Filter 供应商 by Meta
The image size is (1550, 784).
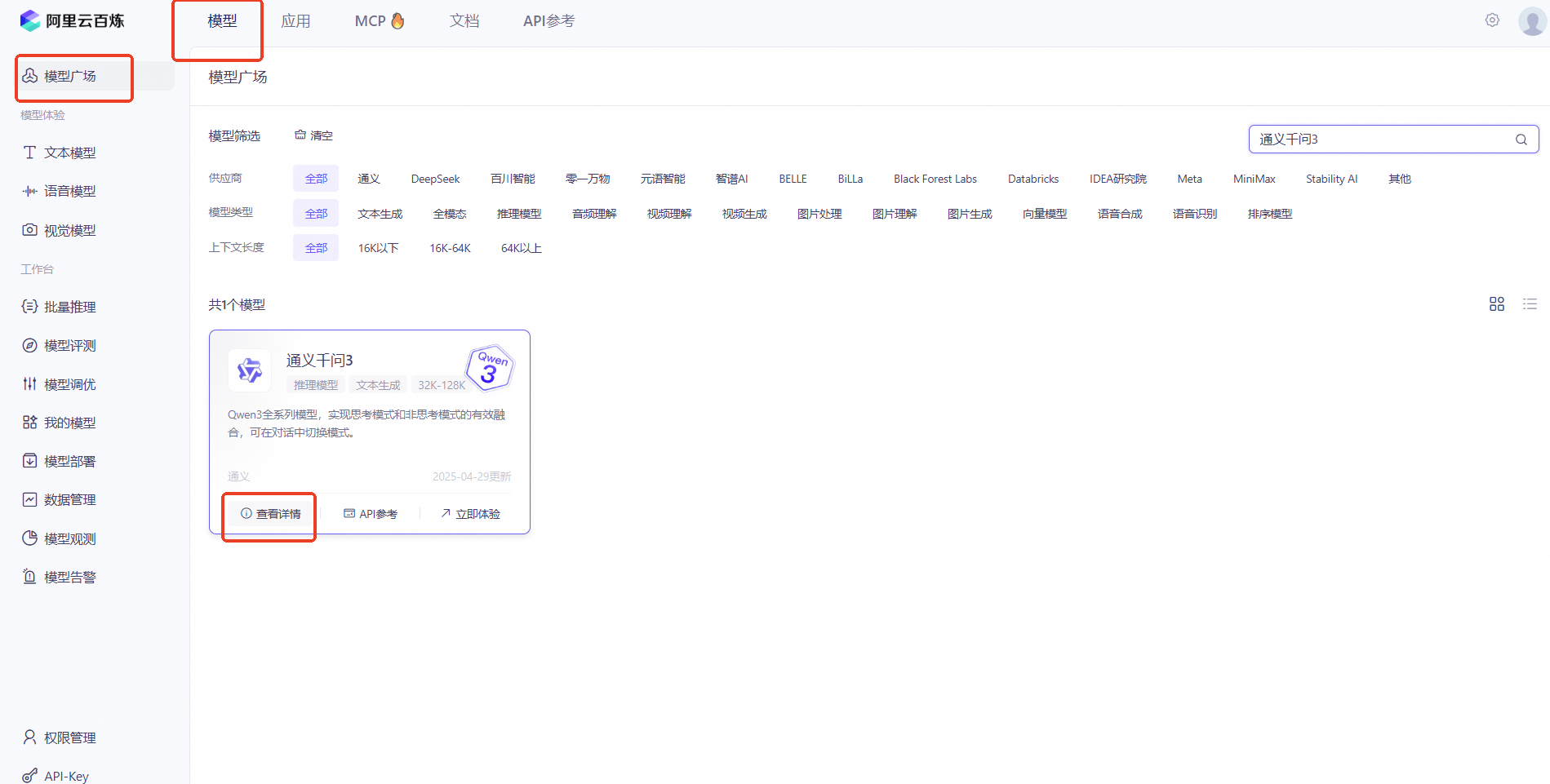(x=1190, y=179)
